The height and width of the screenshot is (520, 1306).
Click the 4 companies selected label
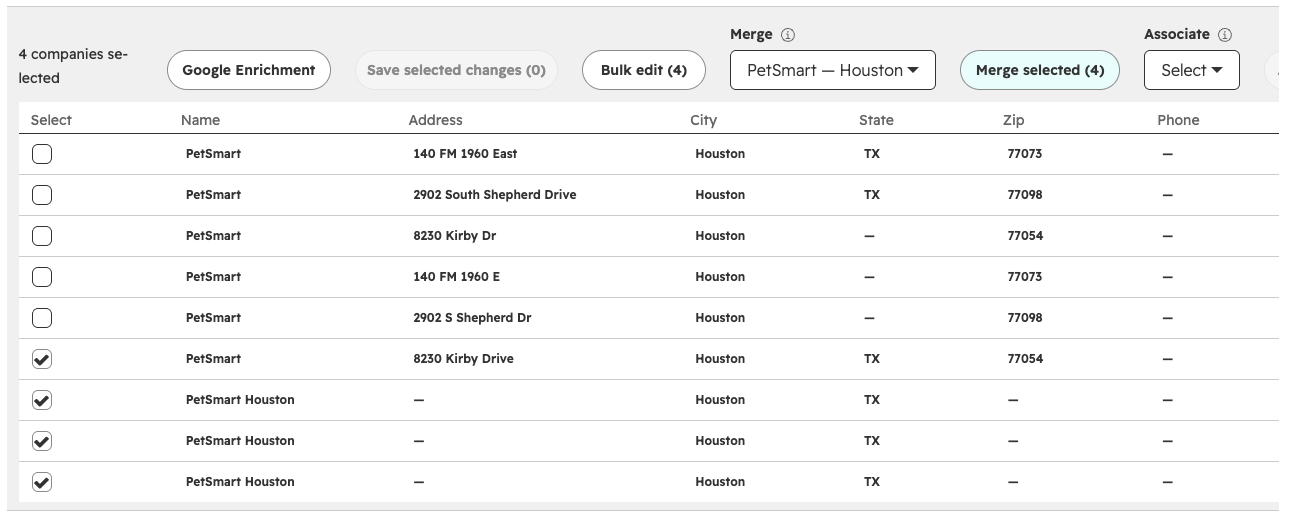[73, 66]
